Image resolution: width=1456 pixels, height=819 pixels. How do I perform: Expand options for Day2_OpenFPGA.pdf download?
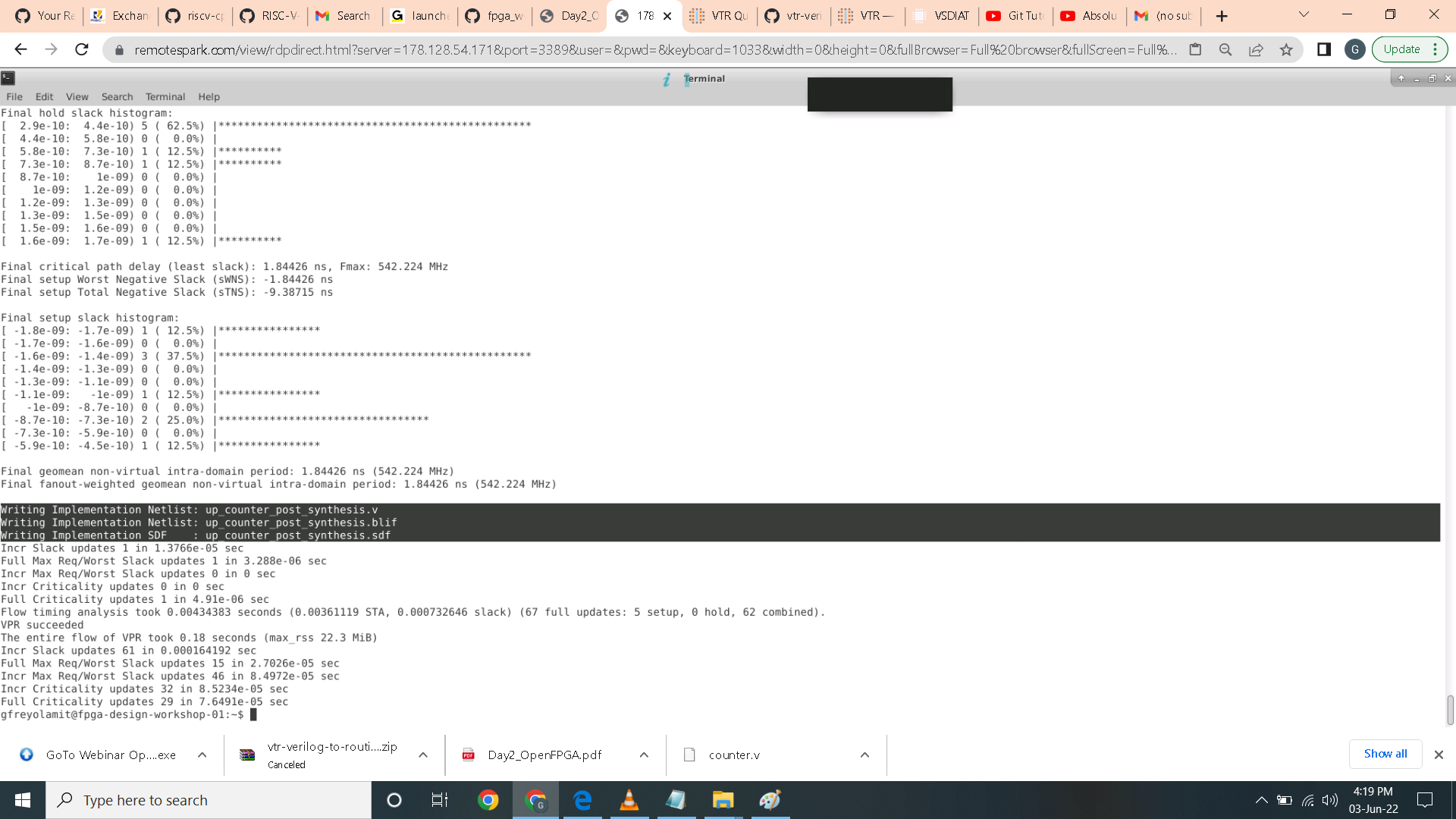pyautogui.click(x=644, y=755)
